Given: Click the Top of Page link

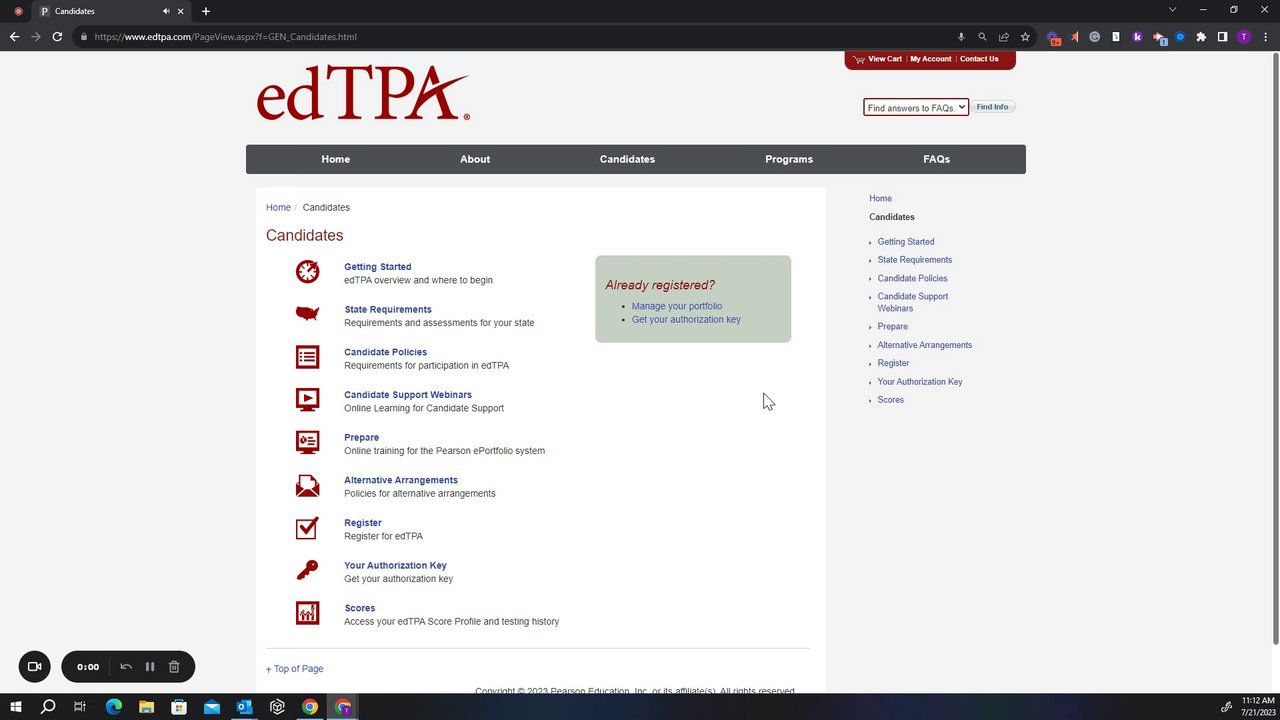Looking at the screenshot, I should coord(298,669).
